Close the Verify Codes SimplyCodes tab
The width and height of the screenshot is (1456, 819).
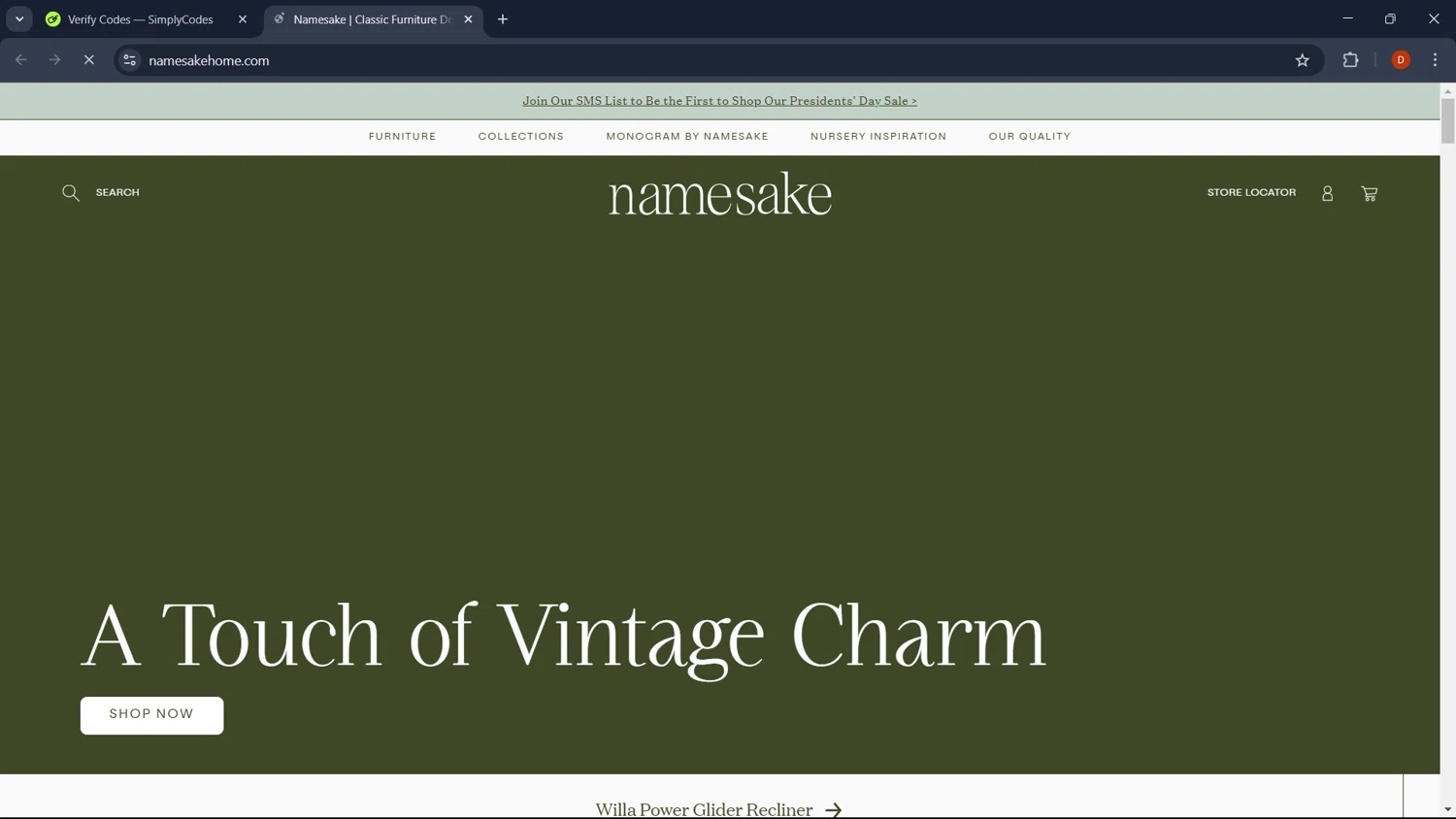[243, 19]
